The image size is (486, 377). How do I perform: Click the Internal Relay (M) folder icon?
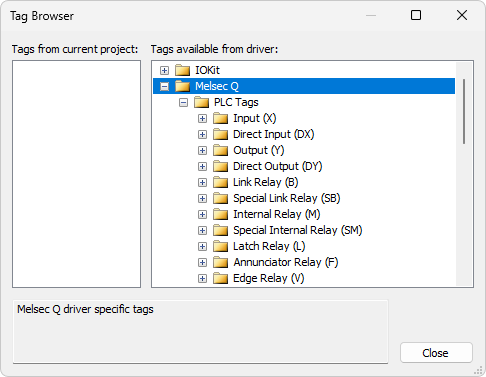[x=220, y=214]
